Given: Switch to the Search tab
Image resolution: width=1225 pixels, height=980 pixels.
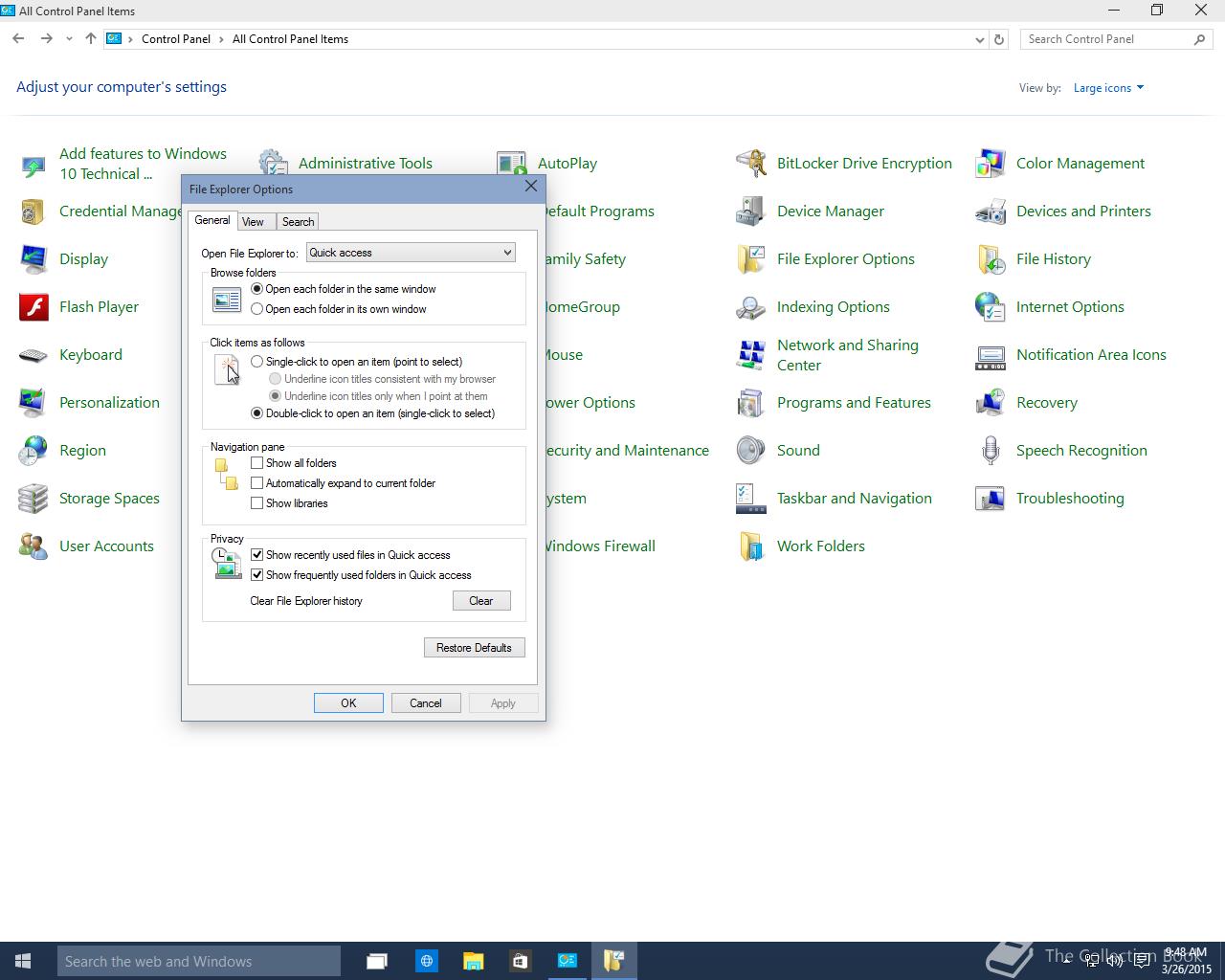Looking at the screenshot, I should pos(298,222).
